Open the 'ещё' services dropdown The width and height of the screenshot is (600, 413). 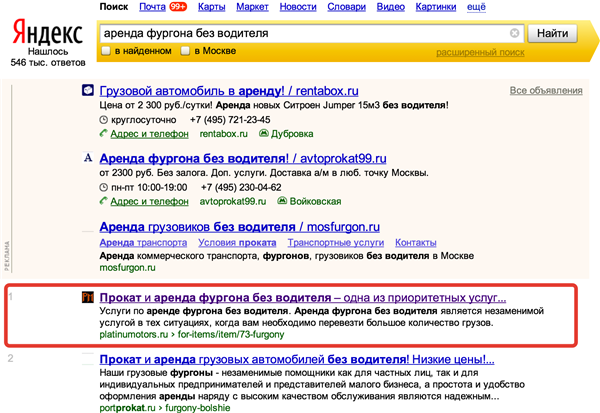(476, 7)
